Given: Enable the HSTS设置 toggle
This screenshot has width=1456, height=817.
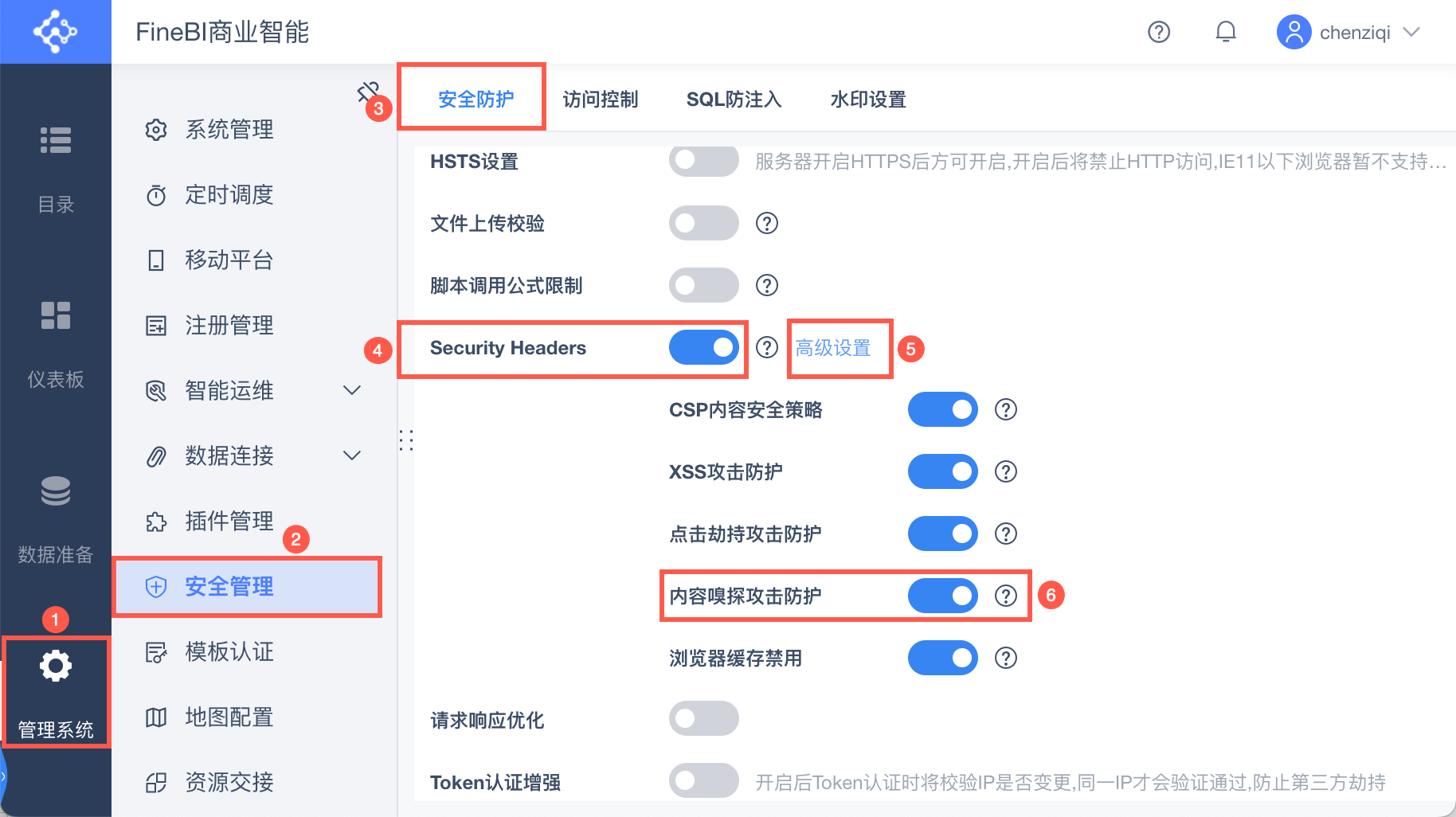Looking at the screenshot, I should click(703, 161).
